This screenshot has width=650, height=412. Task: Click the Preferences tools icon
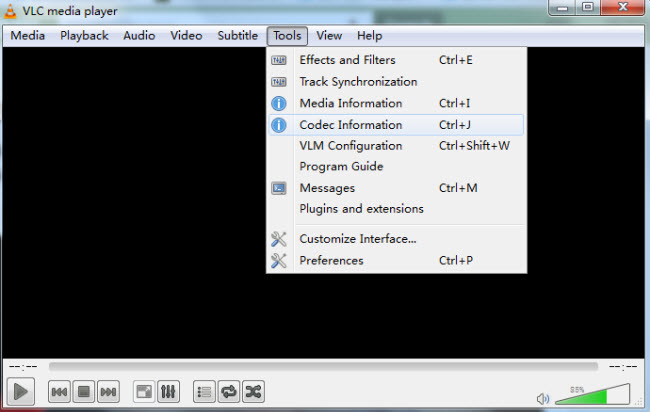(x=279, y=261)
